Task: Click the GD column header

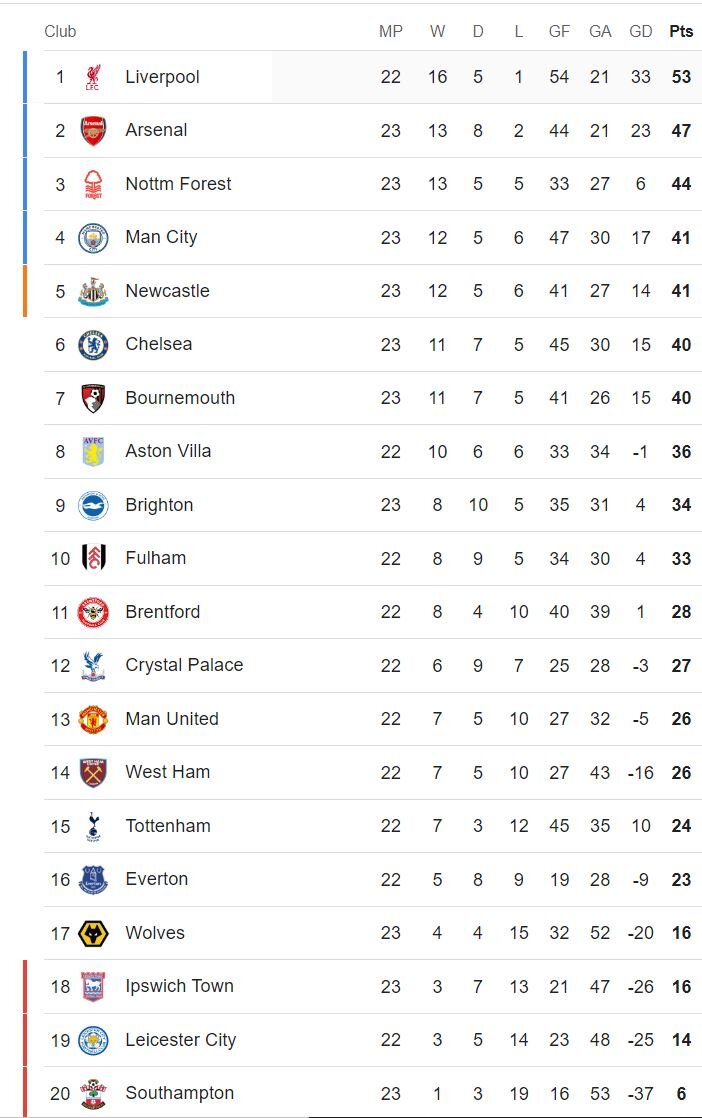Action: (641, 31)
